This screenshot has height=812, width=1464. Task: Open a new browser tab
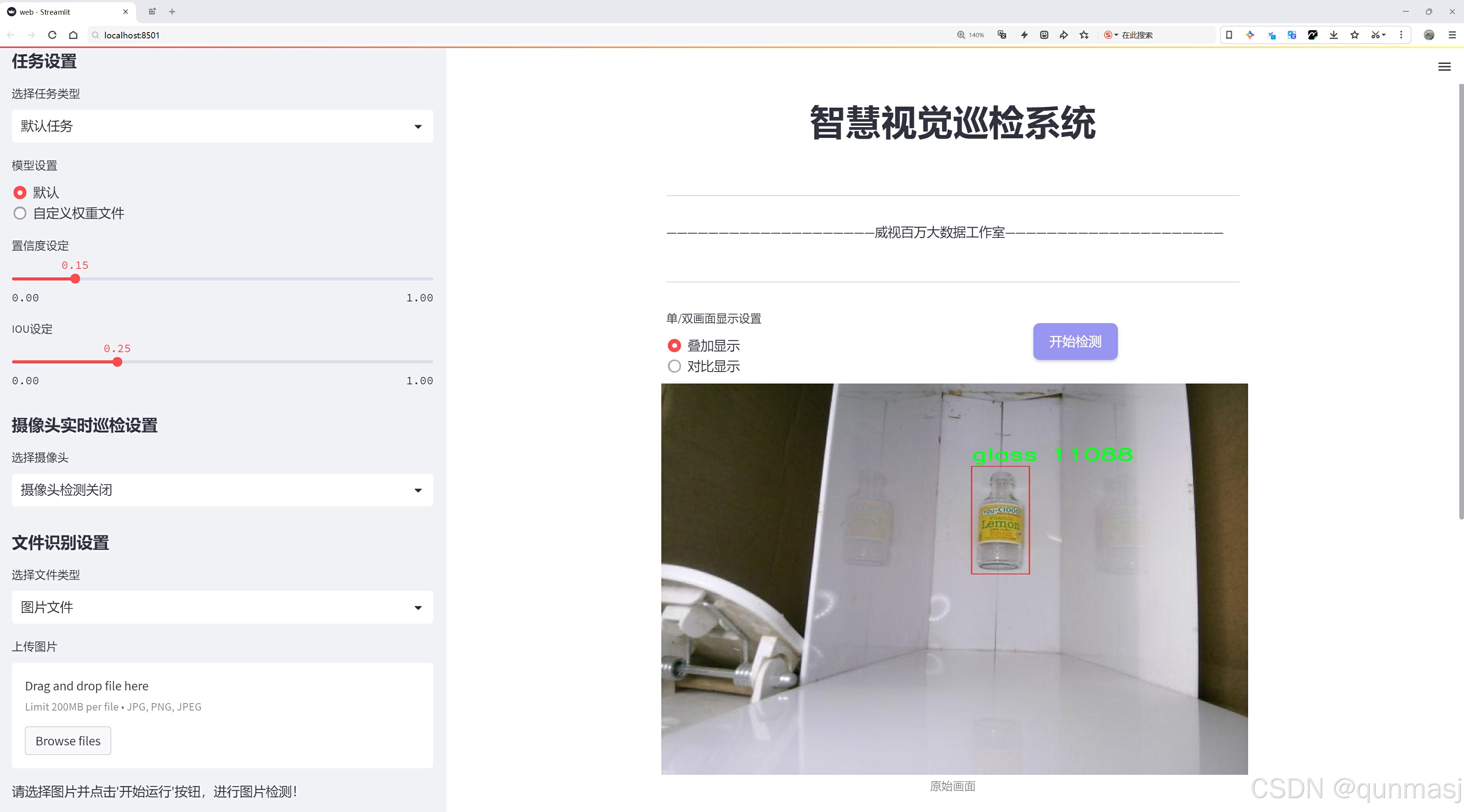point(172,11)
